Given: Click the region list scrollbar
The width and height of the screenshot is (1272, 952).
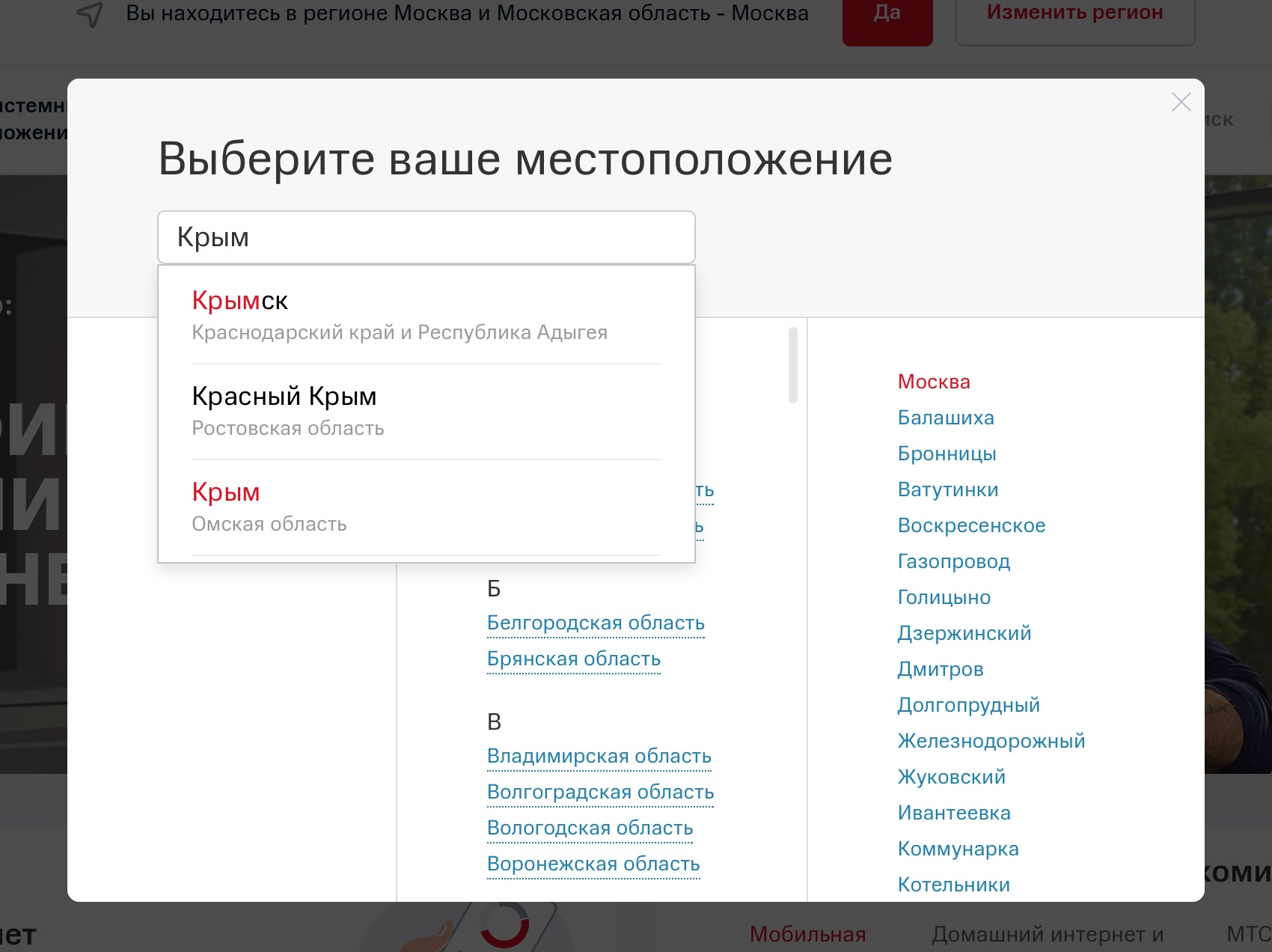Looking at the screenshot, I should pos(792,364).
